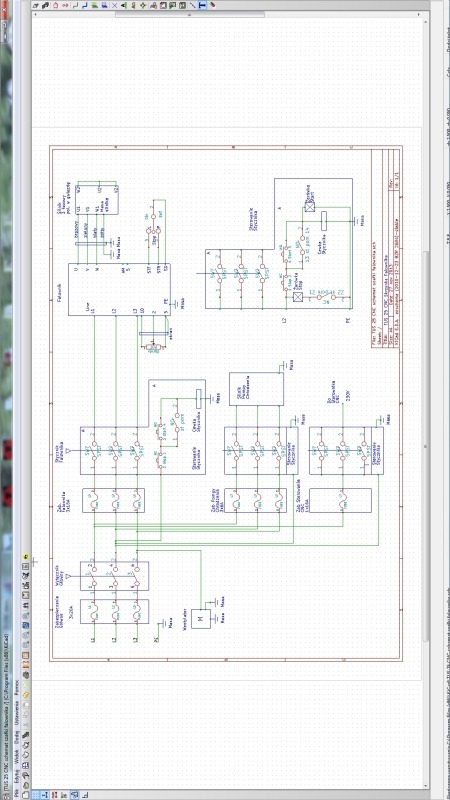Viewport: 450px width, 800px height.
Task: Toggle show hidden pins button
Action: pos(74,795)
